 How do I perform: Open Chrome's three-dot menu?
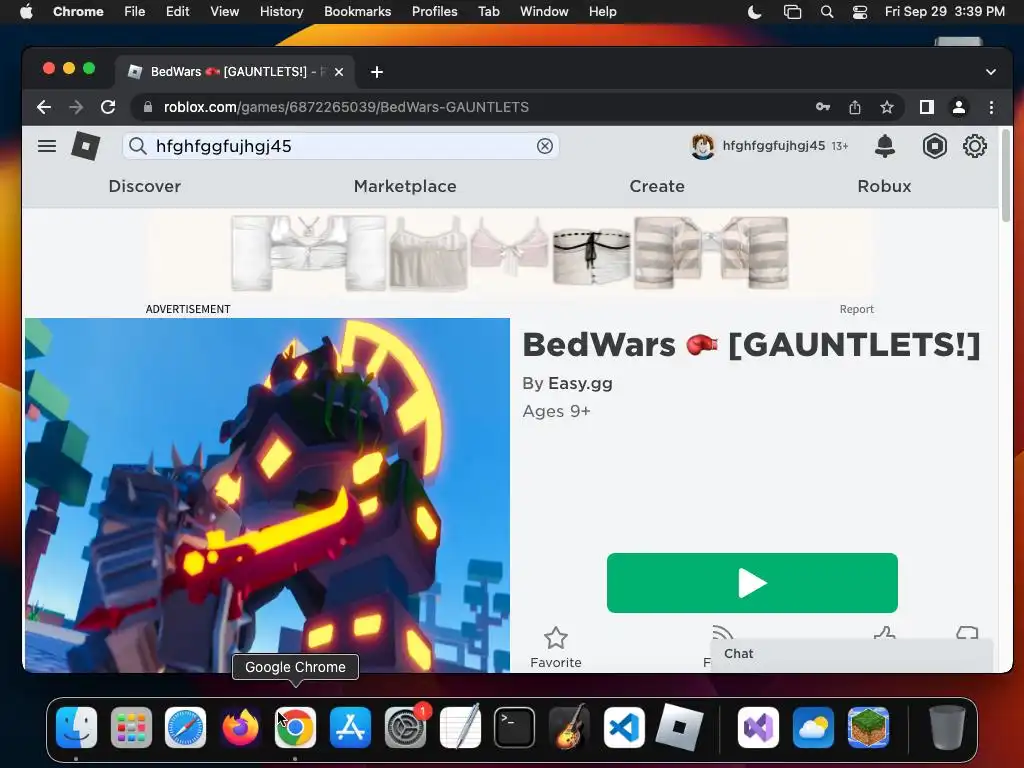point(991,107)
